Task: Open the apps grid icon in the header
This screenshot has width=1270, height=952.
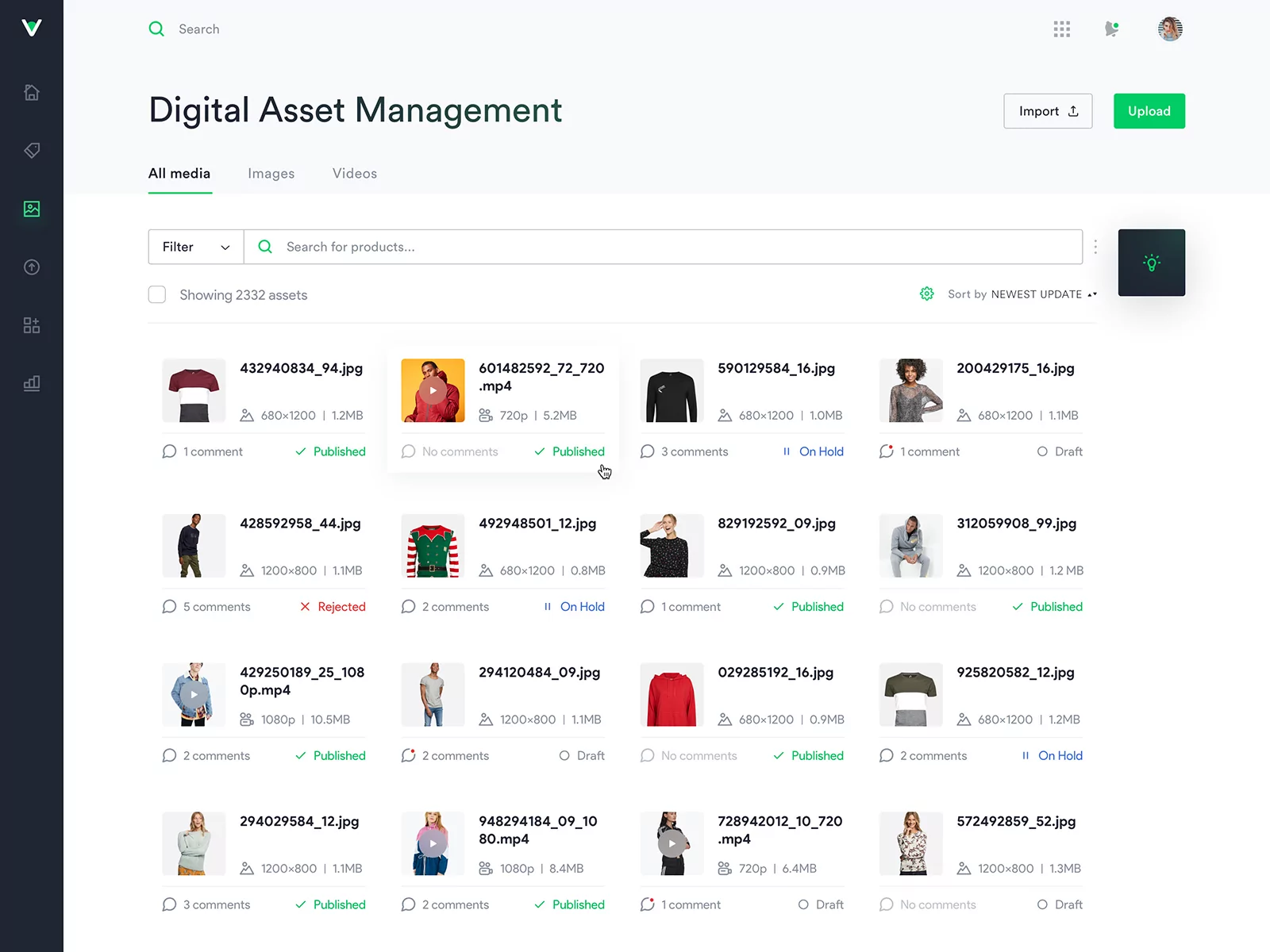Action: tap(1062, 29)
